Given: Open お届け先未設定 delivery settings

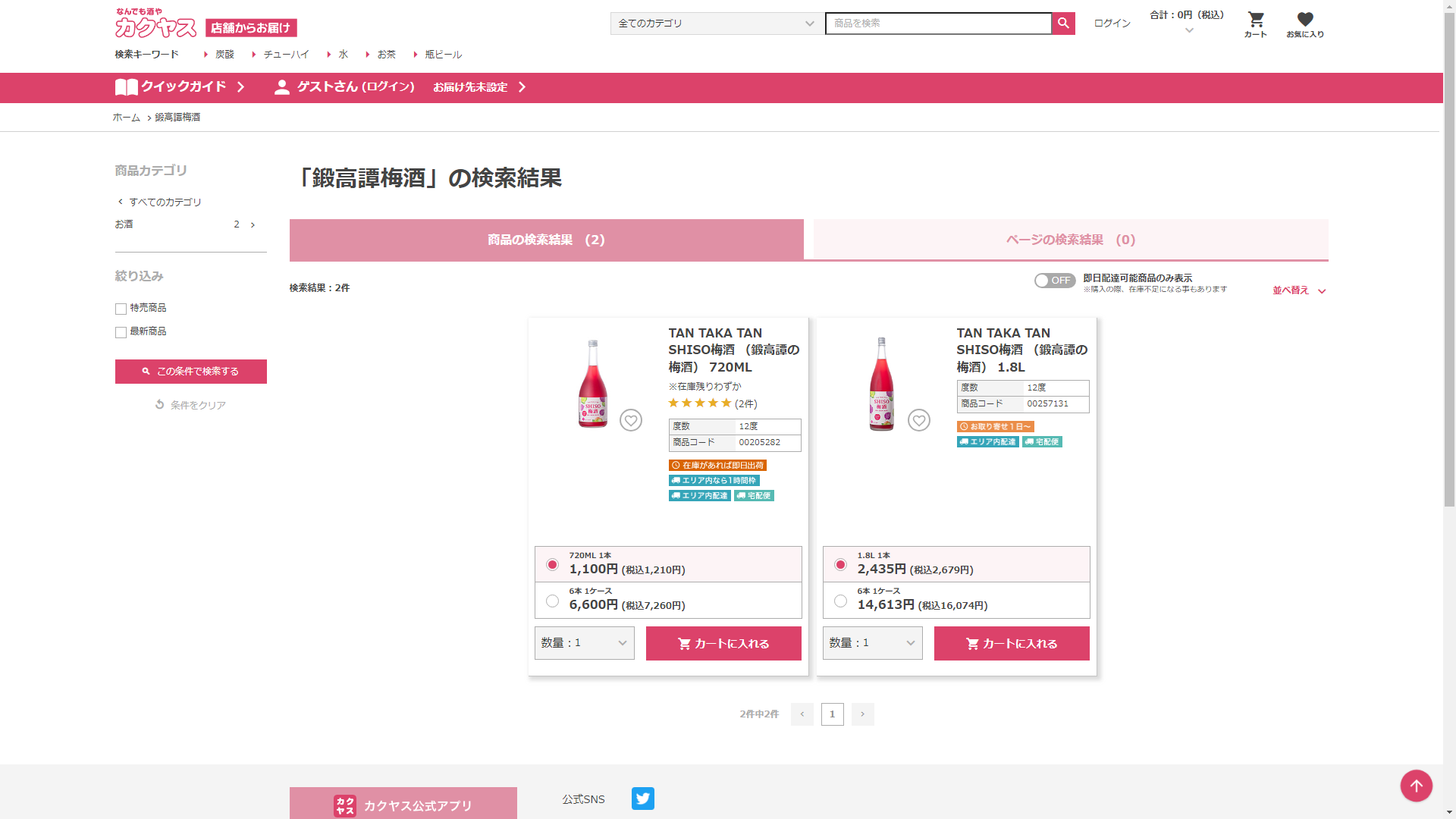Looking at the screenshot, I should pyautogui.click(x=479, y=87).
